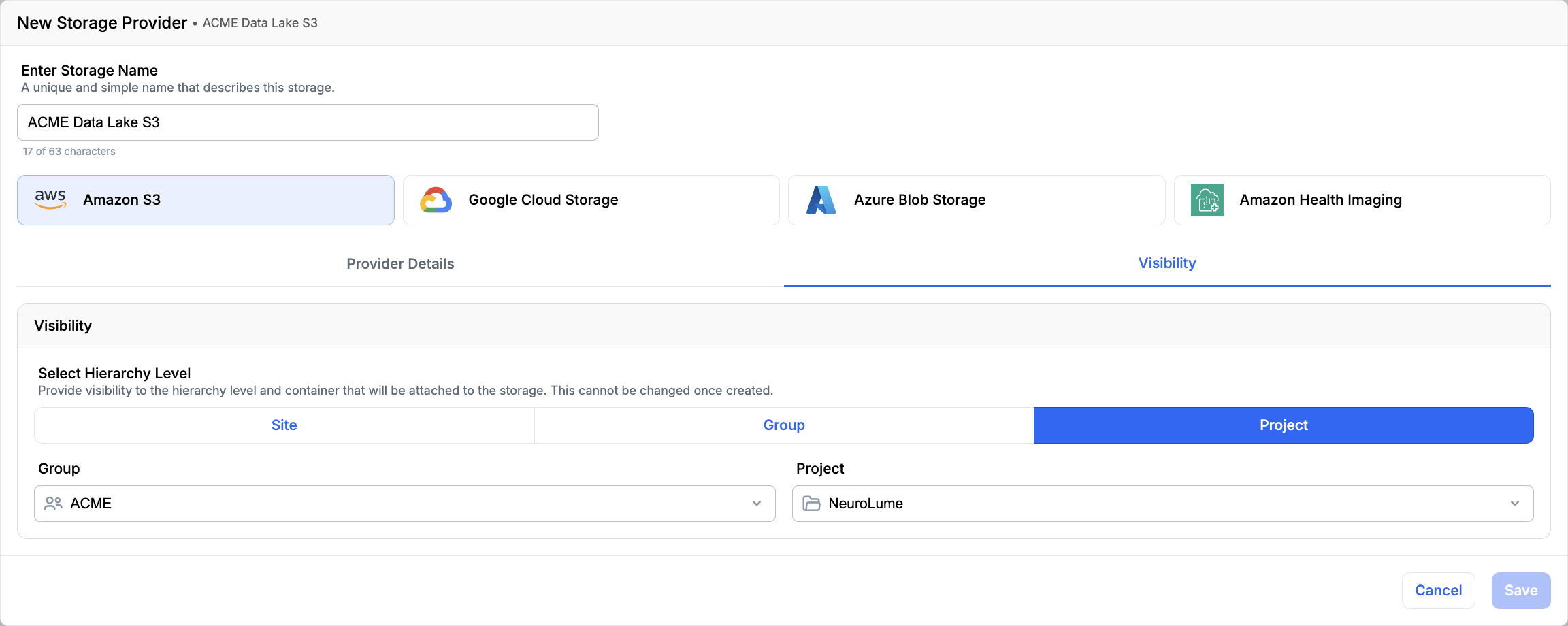Open the Group dropdown showing ACME
The width and height of the screenshot is (1568, 626).
[405, 504]
